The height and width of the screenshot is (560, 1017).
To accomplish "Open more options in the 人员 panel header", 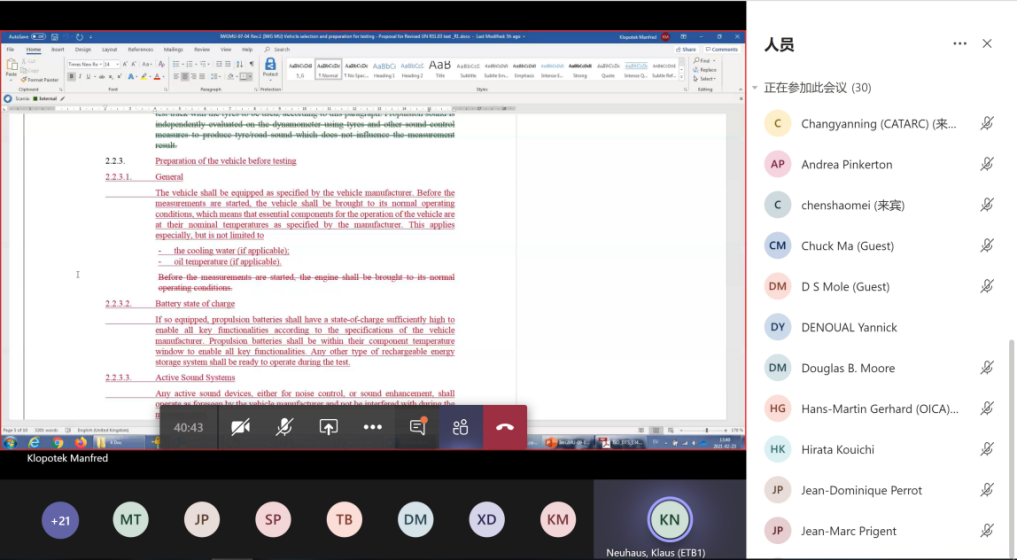I will 960,44.
